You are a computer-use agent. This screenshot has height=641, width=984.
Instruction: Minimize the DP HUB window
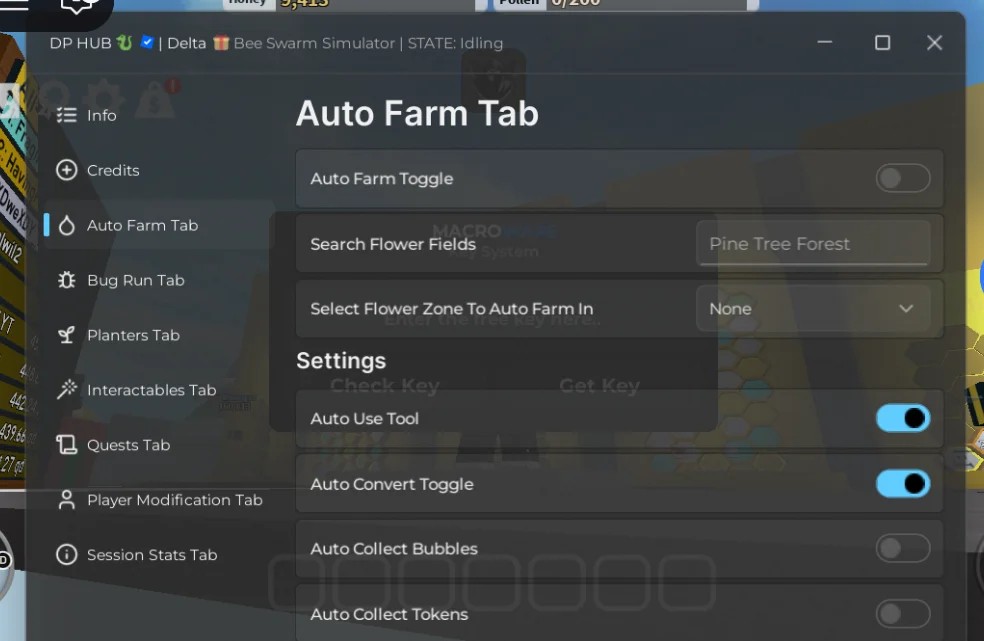tap(825, 43)
